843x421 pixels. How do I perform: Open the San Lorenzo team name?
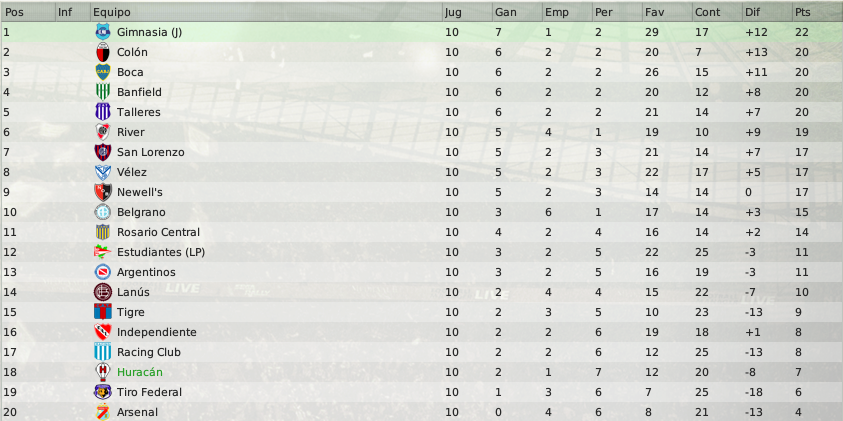click(x=151, y=152)
